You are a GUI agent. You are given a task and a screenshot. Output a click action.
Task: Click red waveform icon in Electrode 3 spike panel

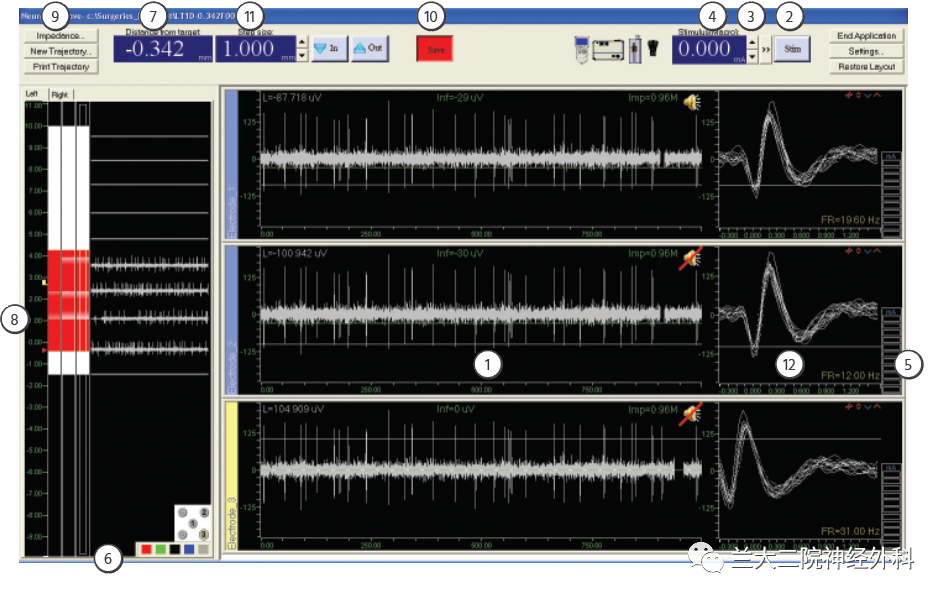tap(849, 407)
